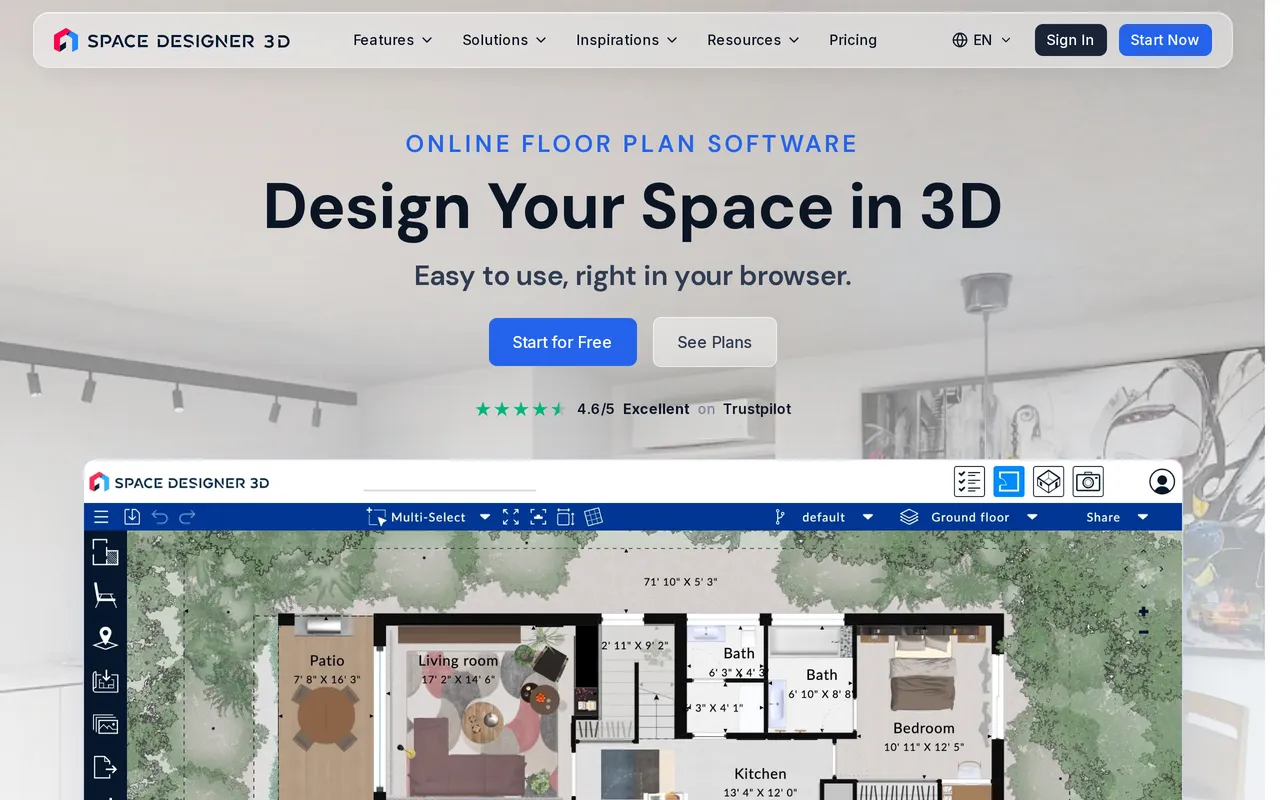Click the Start Now button
The height and width of the screenshot is (800, 1280).
pos(1165,40)
